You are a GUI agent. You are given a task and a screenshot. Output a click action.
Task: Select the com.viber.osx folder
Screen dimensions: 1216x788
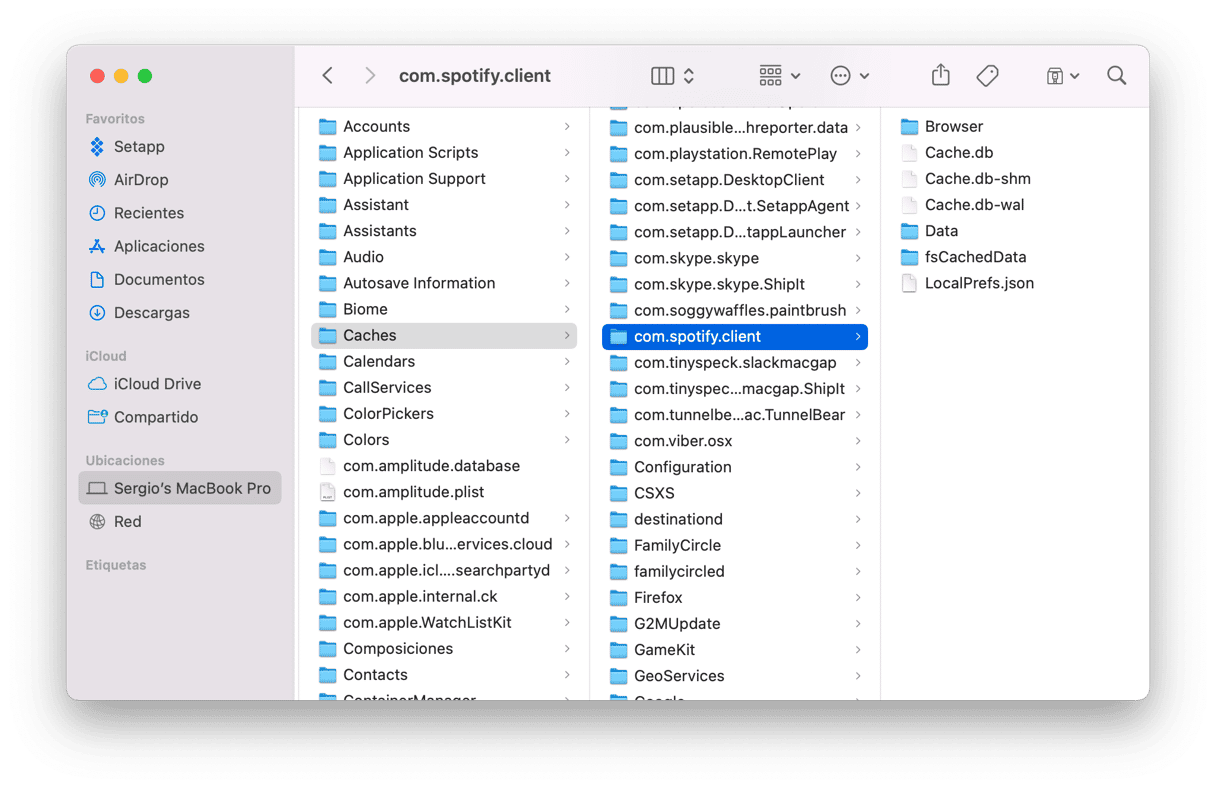tap(735, 441)
